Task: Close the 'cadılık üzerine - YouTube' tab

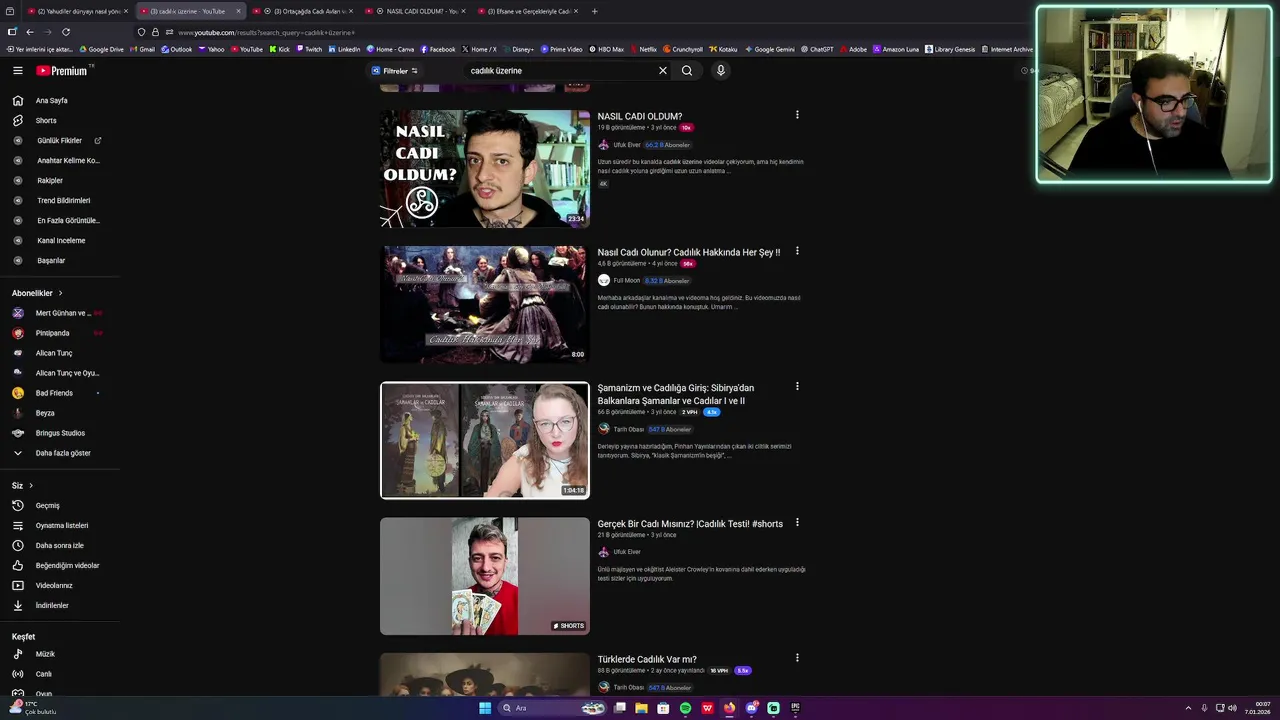Action: 238,11
